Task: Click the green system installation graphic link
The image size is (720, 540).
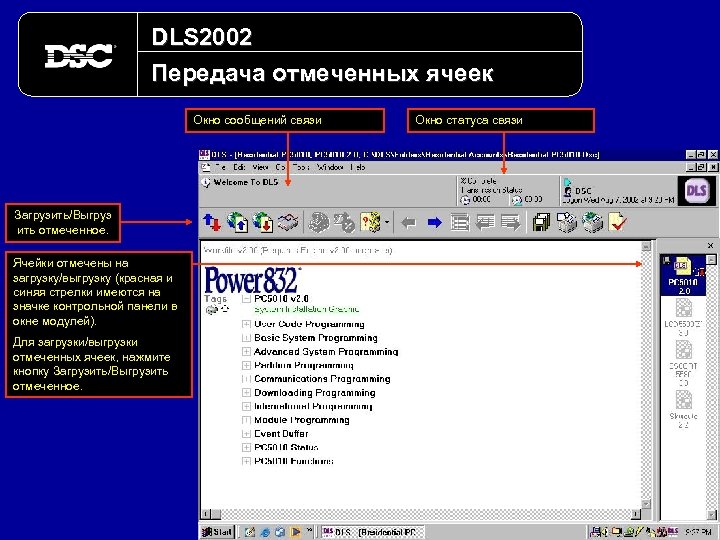Action: coord(307,309)
